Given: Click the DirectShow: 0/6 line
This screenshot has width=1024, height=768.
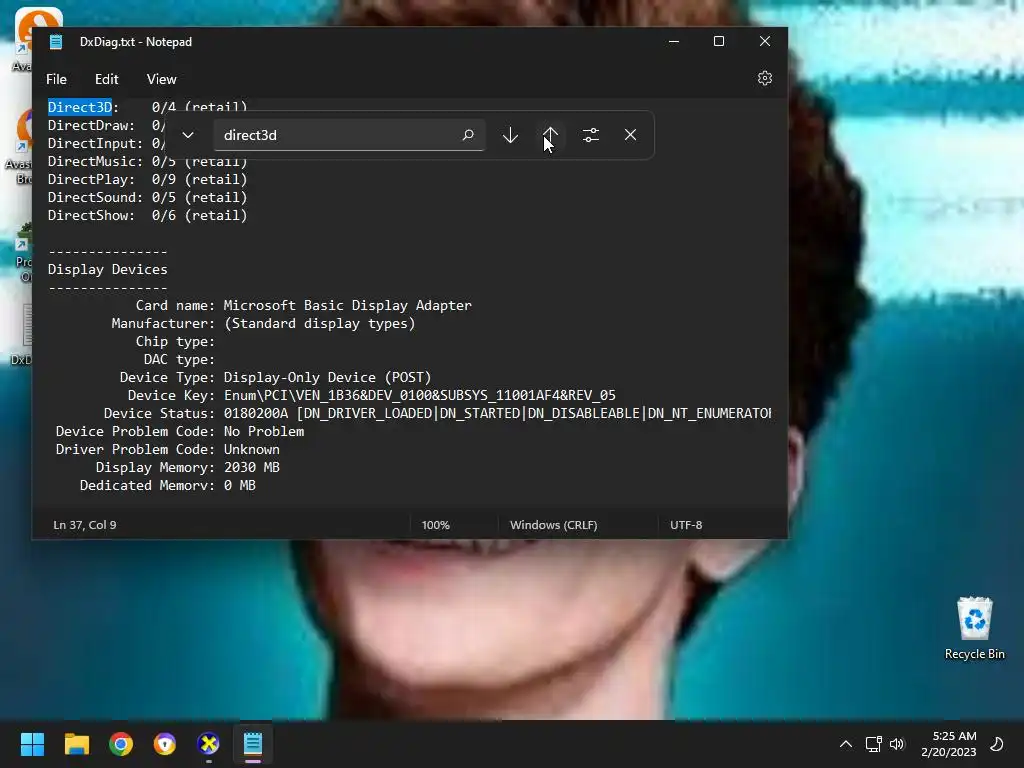Looking at the screenshot, I should tap(148, 216).
